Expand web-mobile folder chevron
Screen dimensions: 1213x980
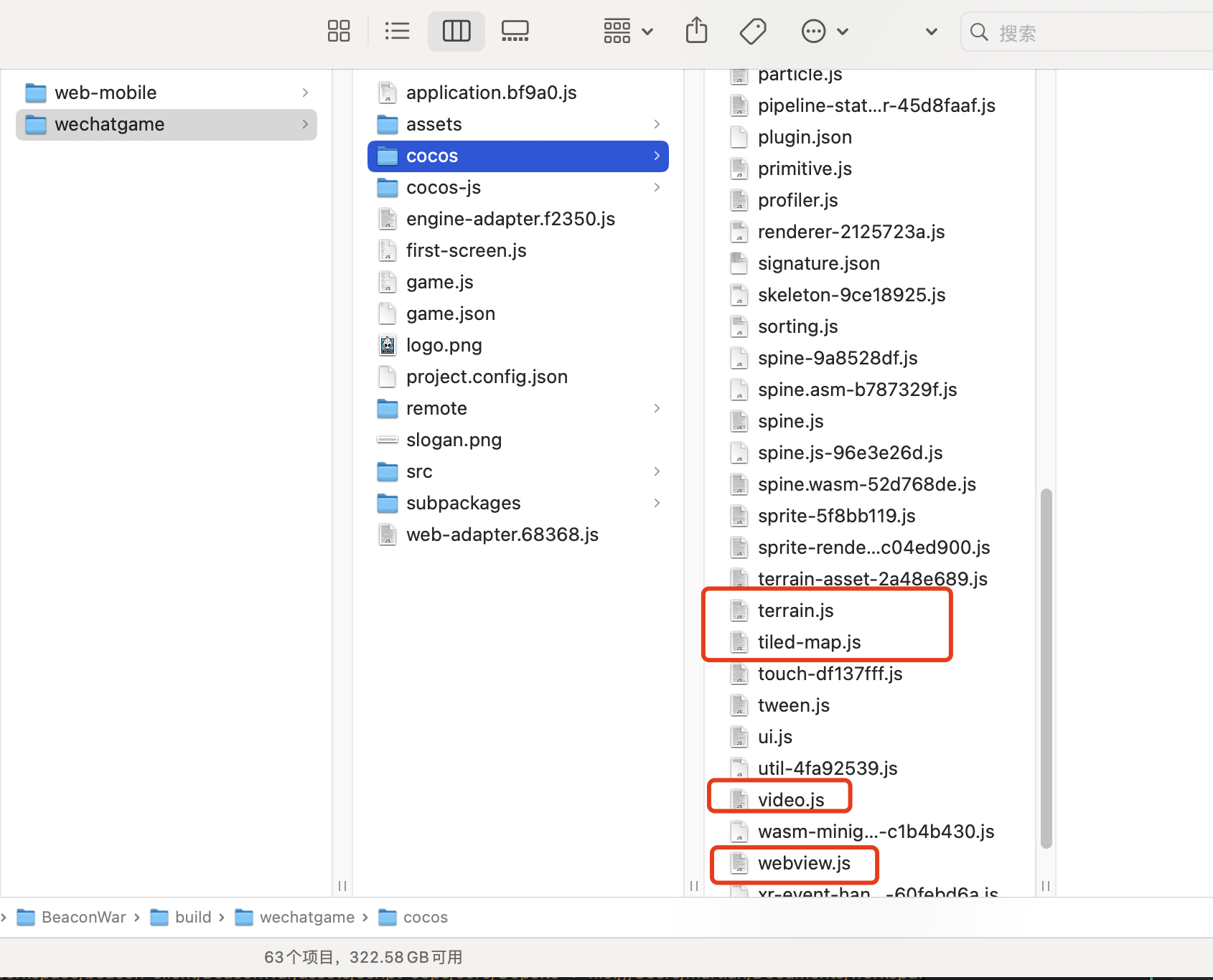click(305, 93)
